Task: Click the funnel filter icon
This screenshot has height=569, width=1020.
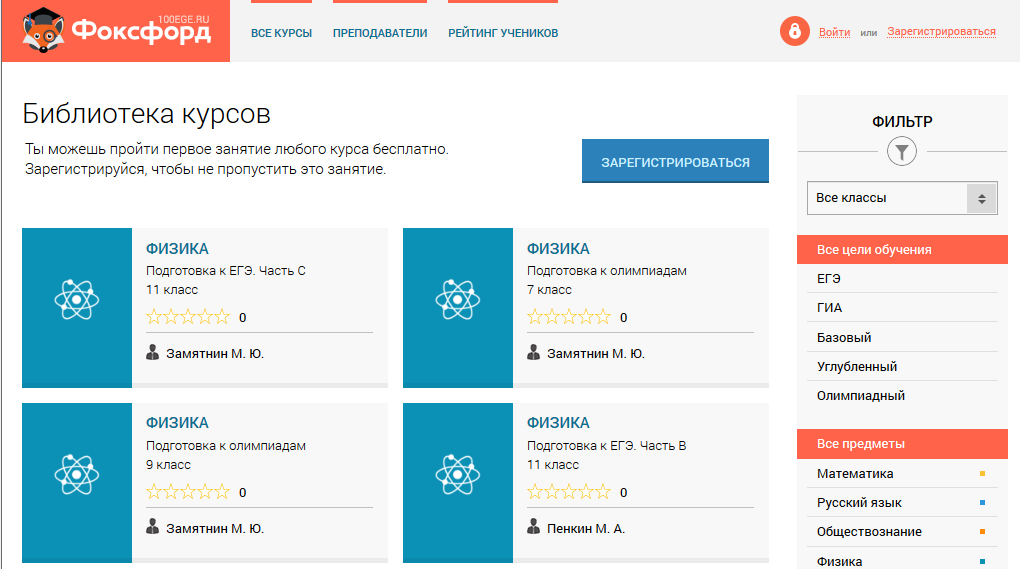Action: (902, 152)
